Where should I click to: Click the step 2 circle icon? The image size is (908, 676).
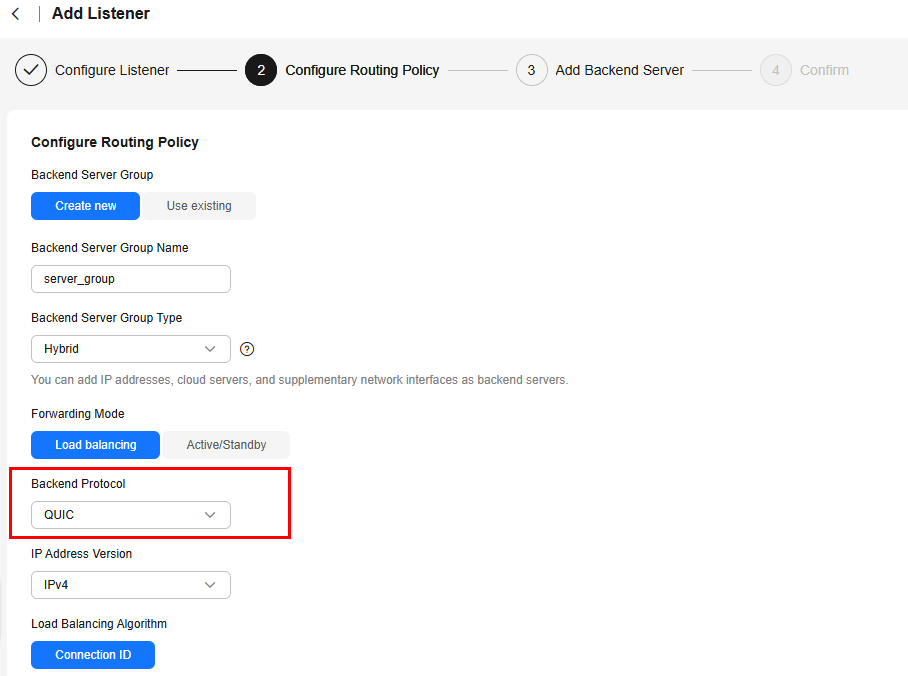pos(261,70)
